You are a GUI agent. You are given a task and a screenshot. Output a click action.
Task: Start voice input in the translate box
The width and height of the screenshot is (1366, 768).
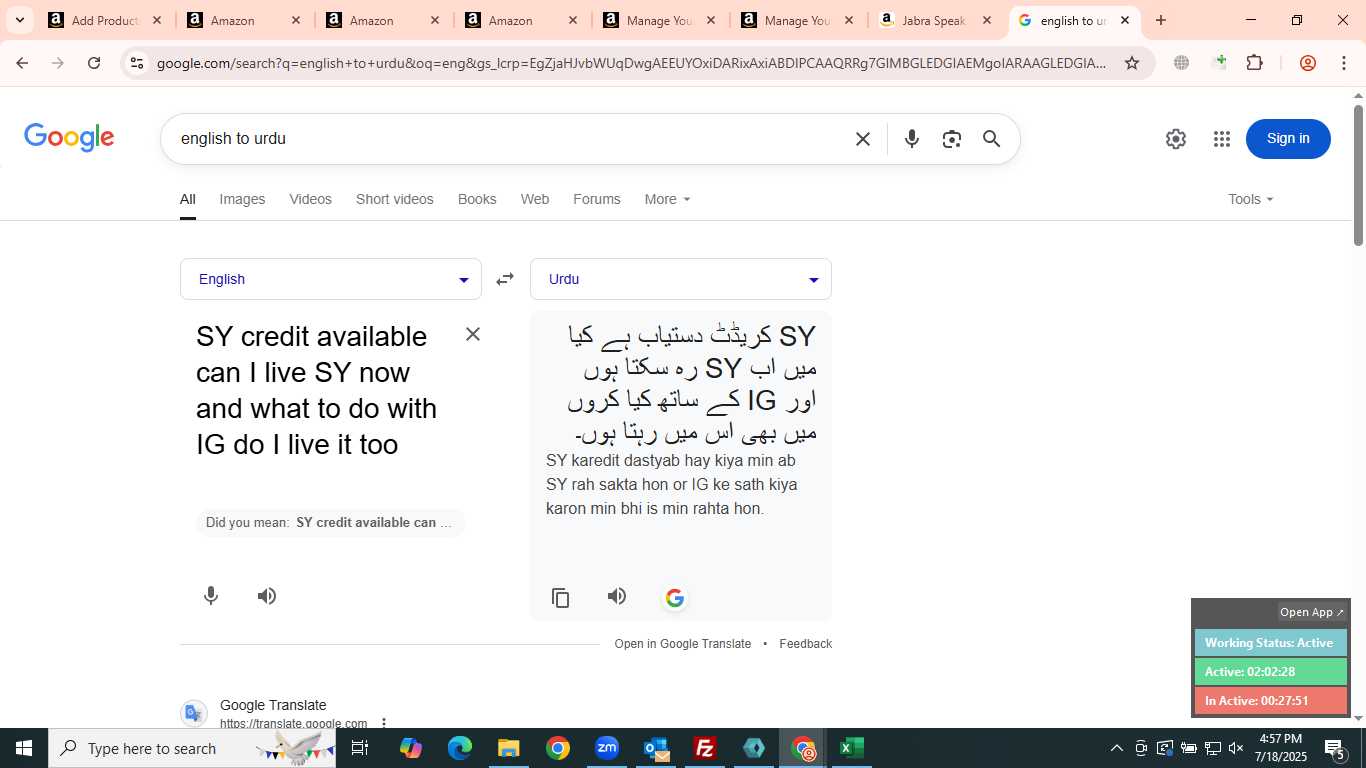[211, 596]
